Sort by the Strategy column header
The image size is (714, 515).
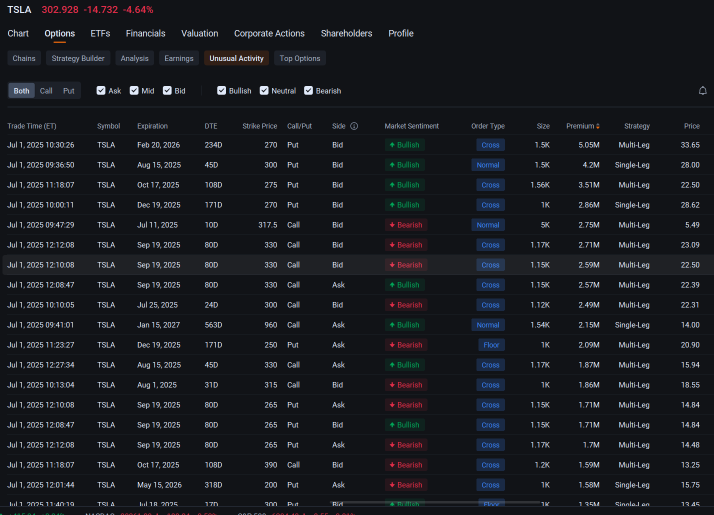[x=637, y=126]
